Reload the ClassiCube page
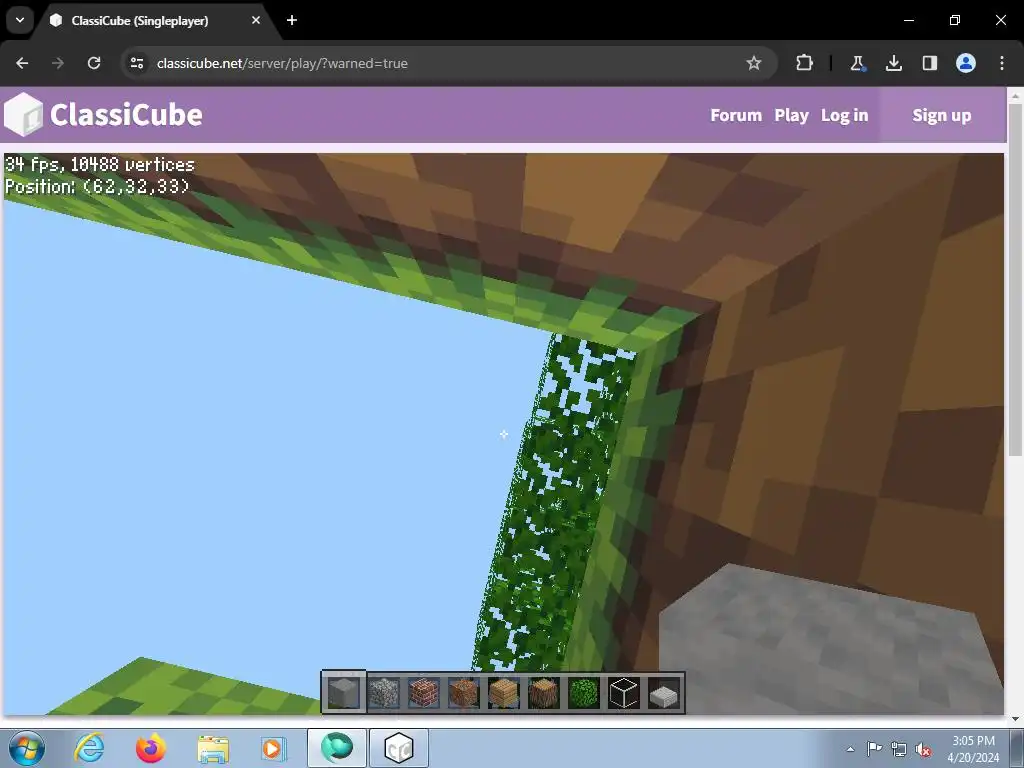This screenshot has height=768, width=1024. 94,63
